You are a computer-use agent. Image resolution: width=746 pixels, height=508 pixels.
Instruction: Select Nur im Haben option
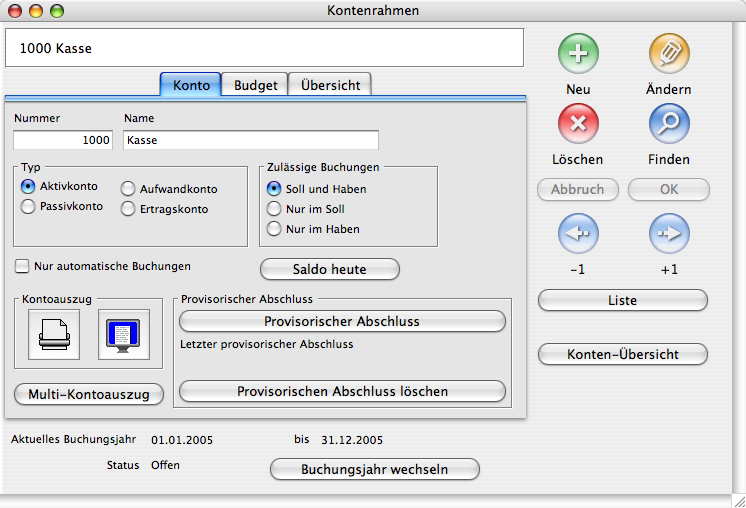pyautogui.click(x=273, y=229)
